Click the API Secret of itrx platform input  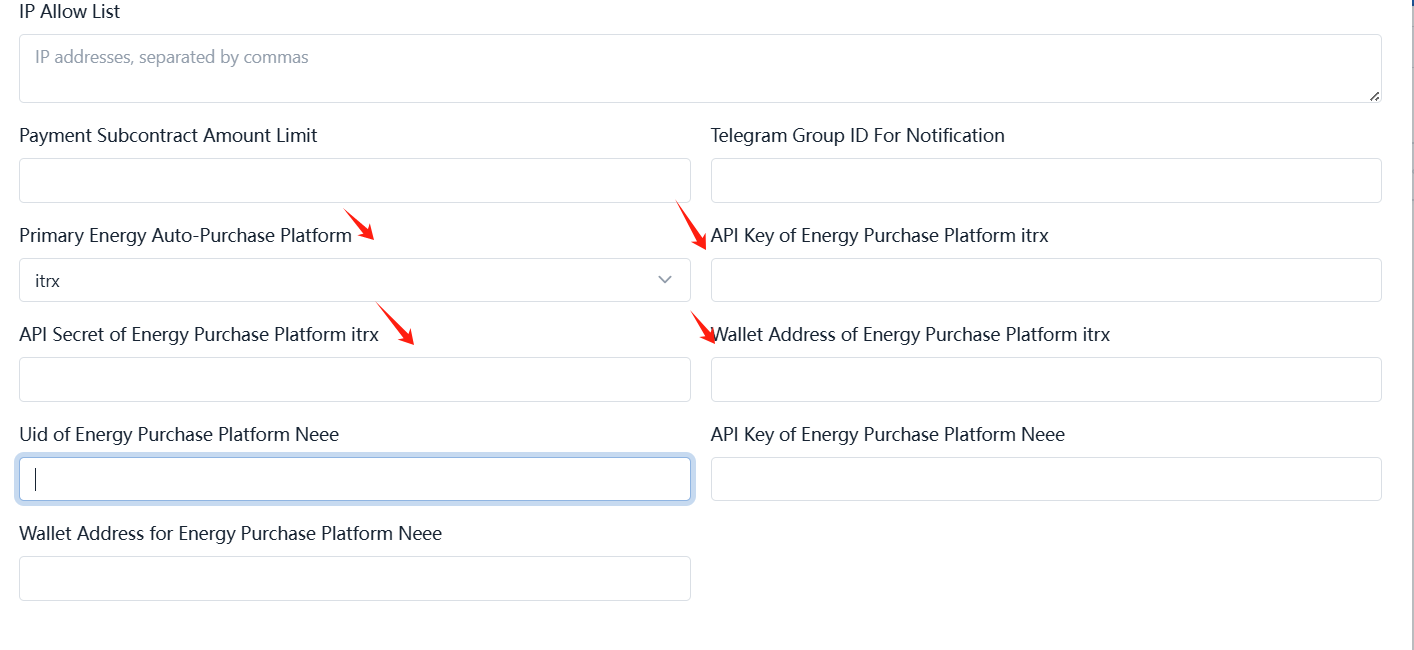[x=355, y=379]
